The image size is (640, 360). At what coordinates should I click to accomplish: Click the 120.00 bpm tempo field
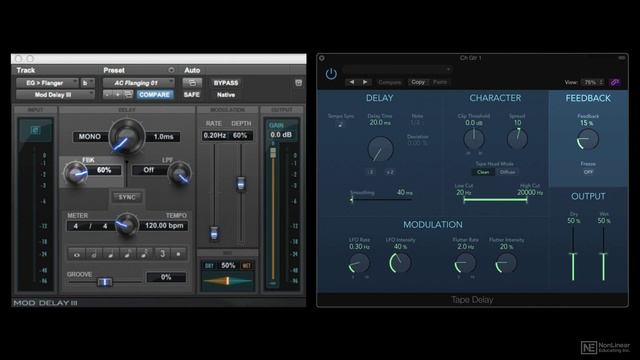pos(164,226)
